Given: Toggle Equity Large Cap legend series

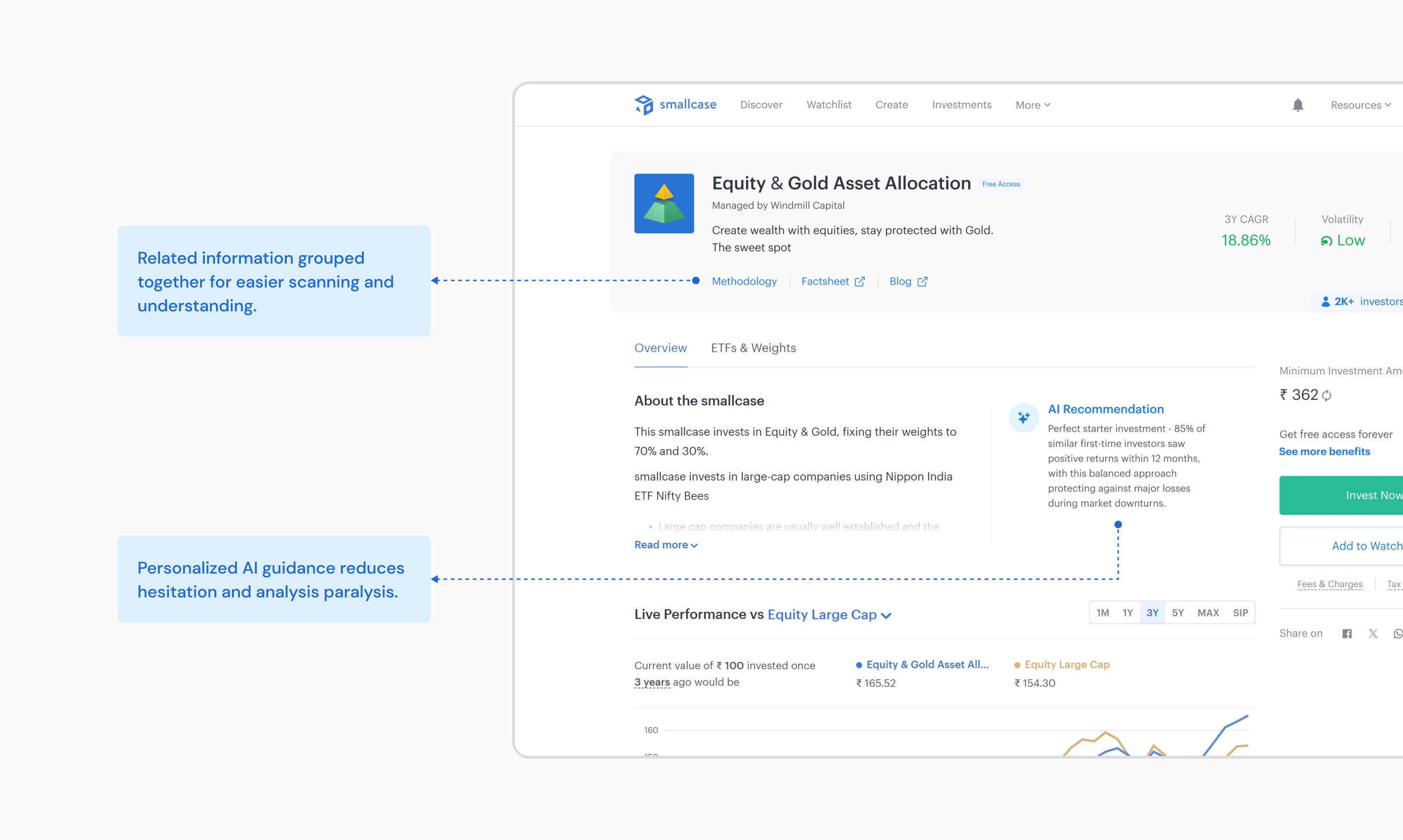Looking at the screenshot, I should point(1062,665).
